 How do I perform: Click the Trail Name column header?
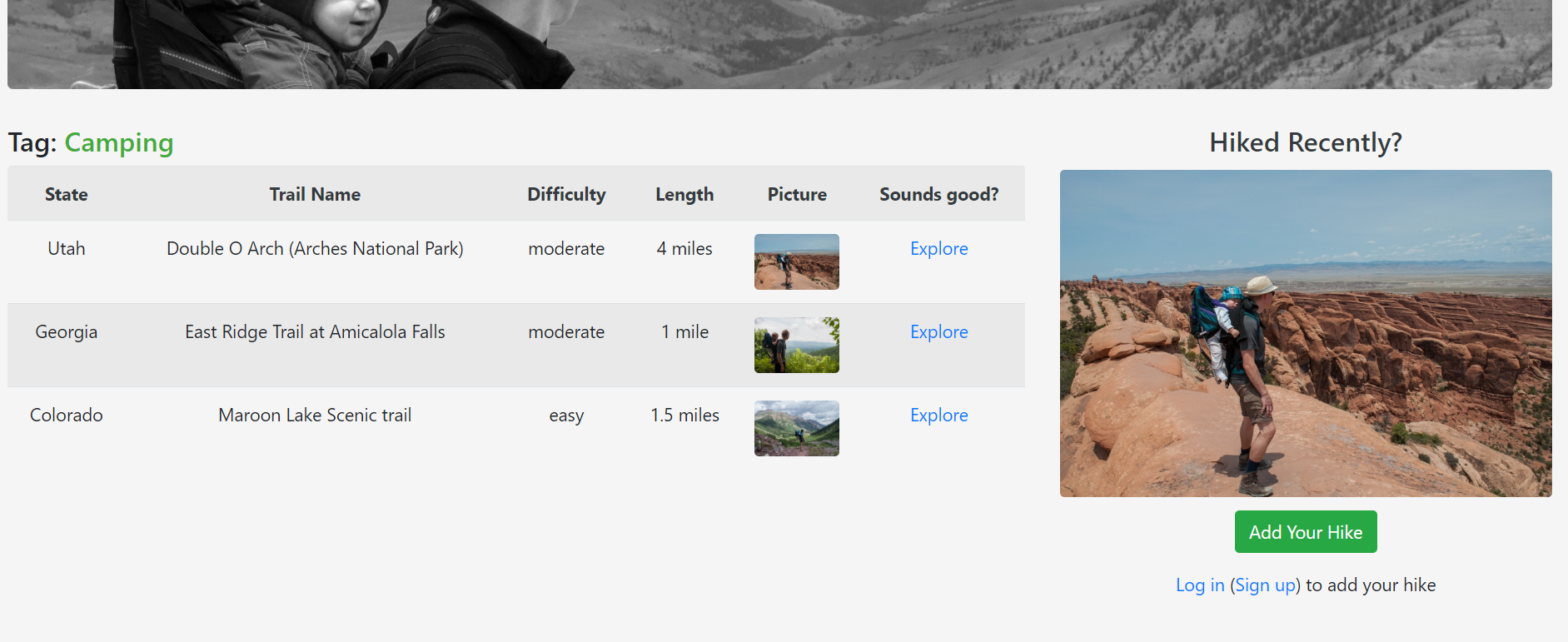point(315,194)
